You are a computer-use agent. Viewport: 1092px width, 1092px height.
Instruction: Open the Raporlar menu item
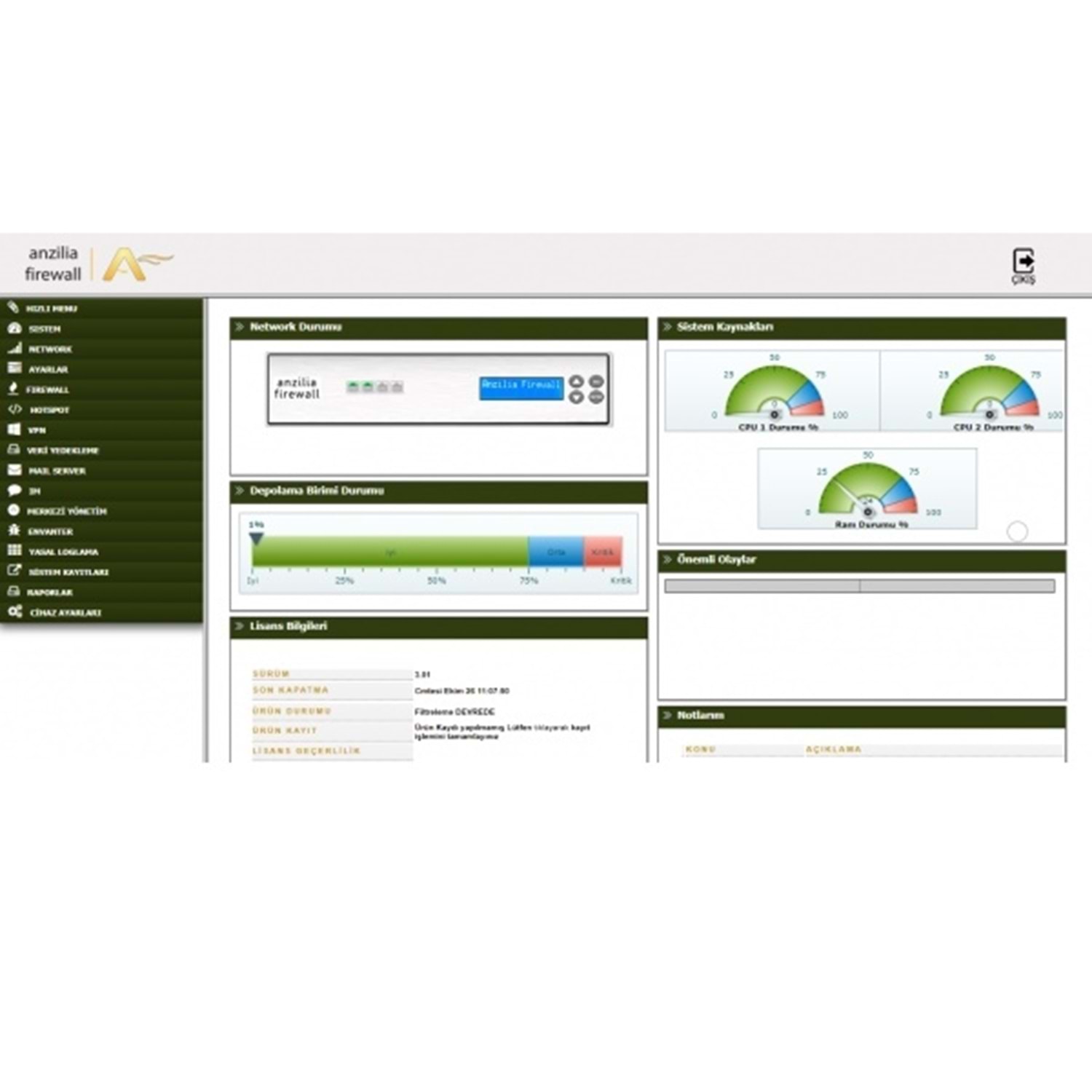click(x=102, y=592)
